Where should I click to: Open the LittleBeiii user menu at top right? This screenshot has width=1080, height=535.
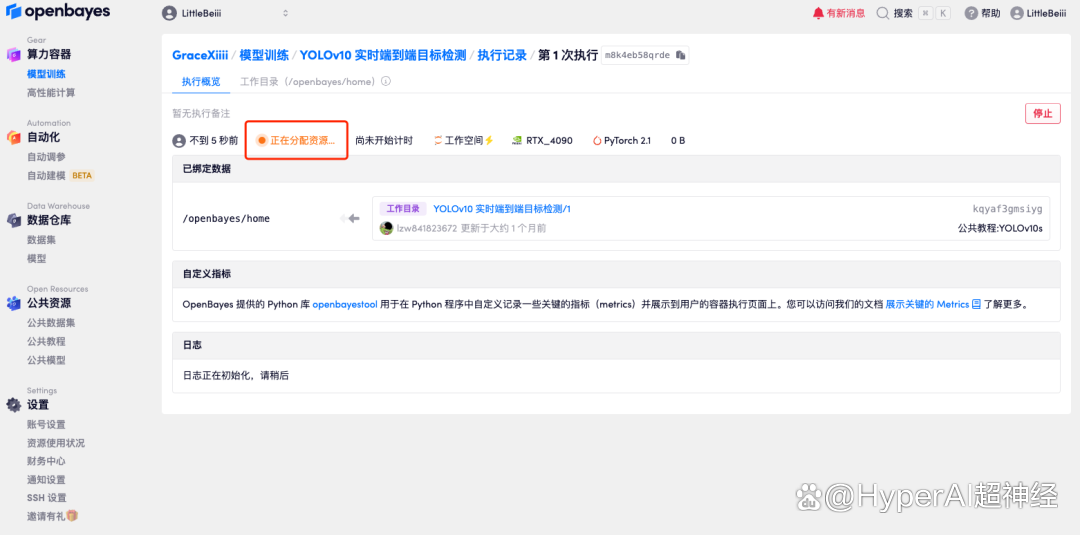tap(1038, 13)
